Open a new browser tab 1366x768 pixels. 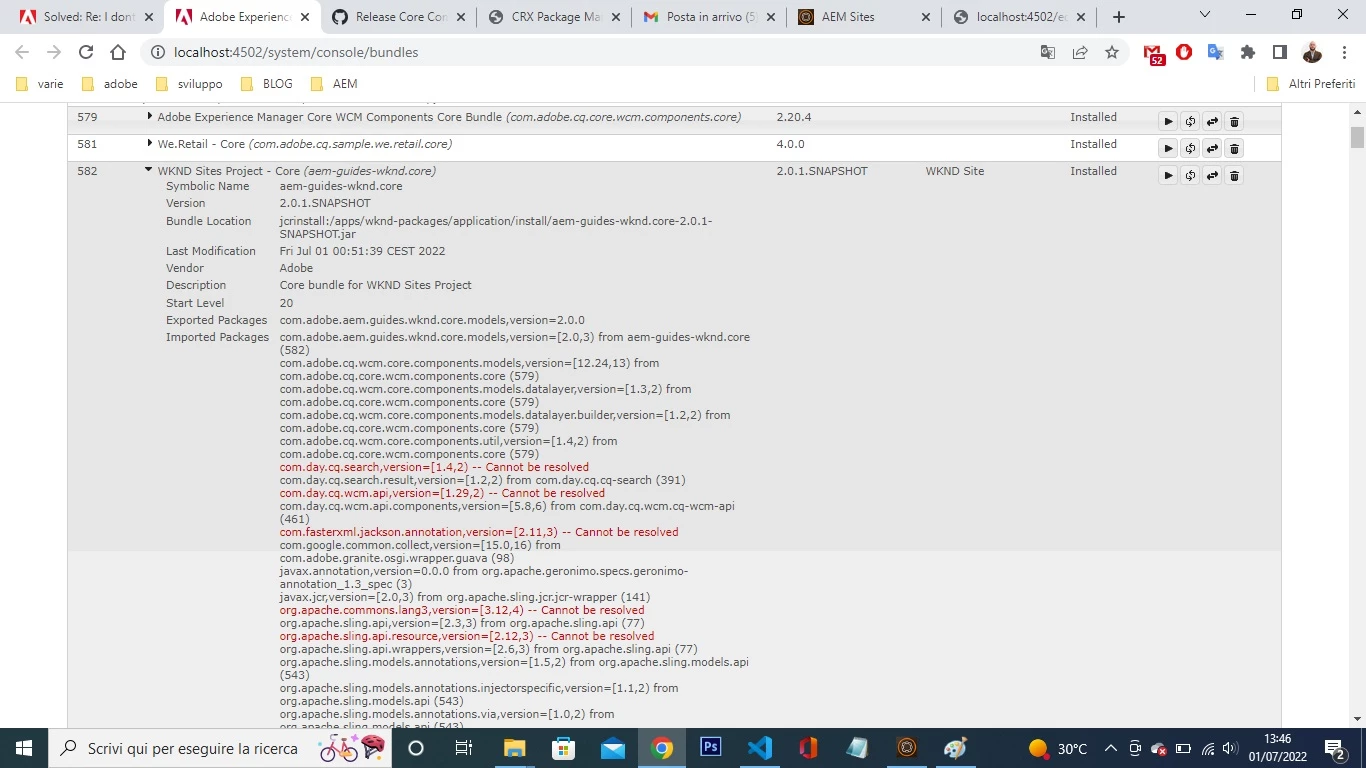pos(1119,17)
